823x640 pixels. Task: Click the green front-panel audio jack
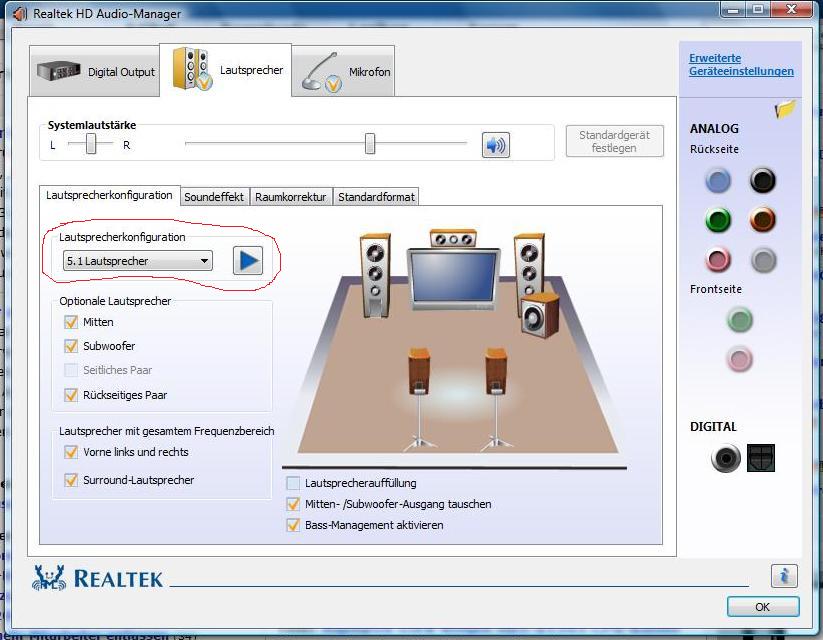740,320
